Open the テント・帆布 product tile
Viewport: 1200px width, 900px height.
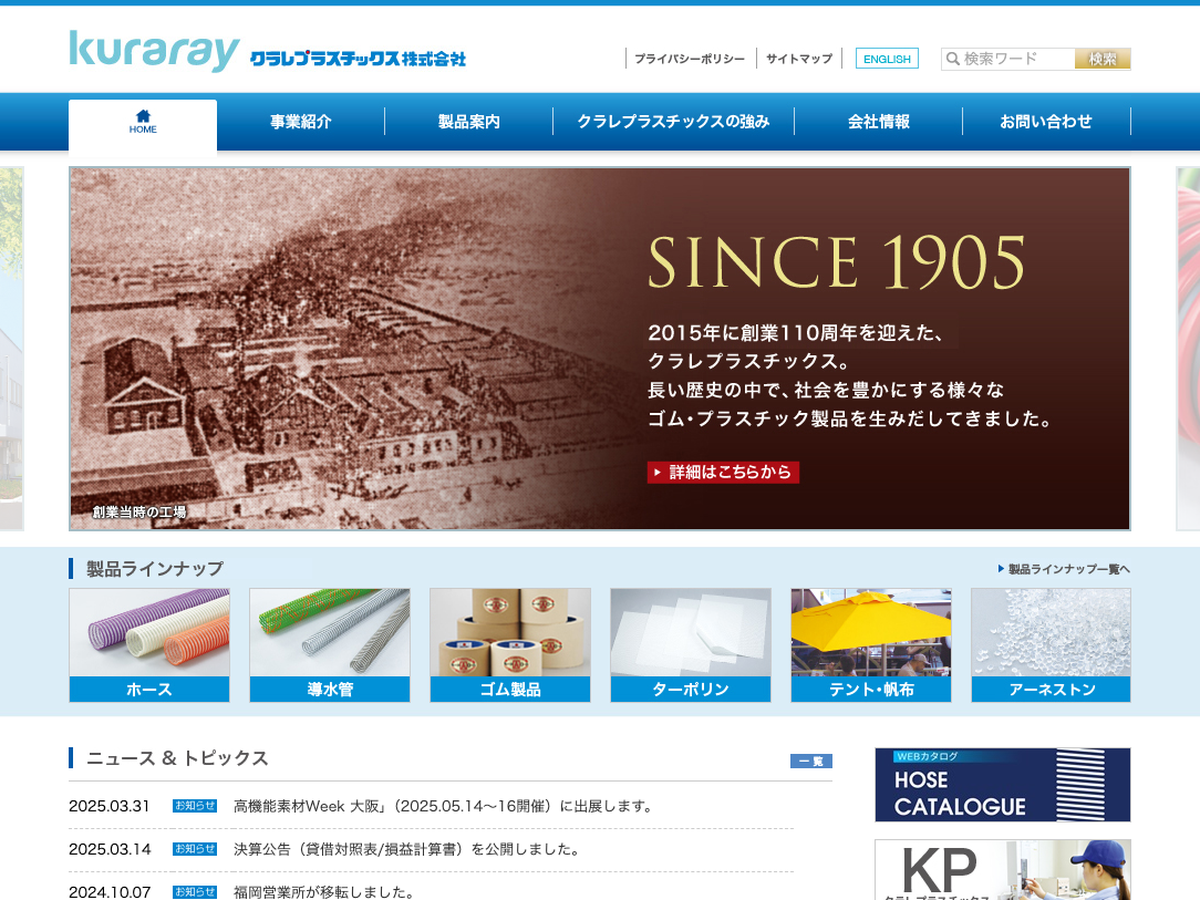871,644
